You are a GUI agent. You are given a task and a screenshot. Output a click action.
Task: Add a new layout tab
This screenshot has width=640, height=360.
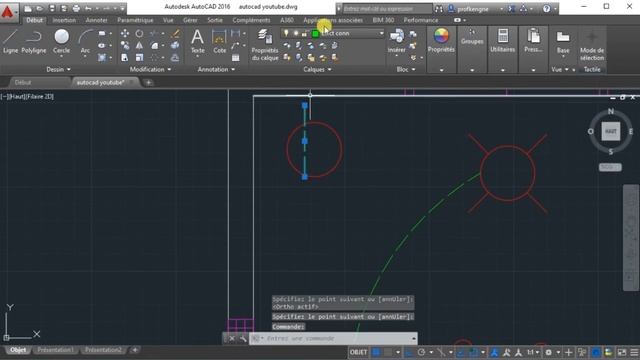pyautogui.click(x=135, y=350)
